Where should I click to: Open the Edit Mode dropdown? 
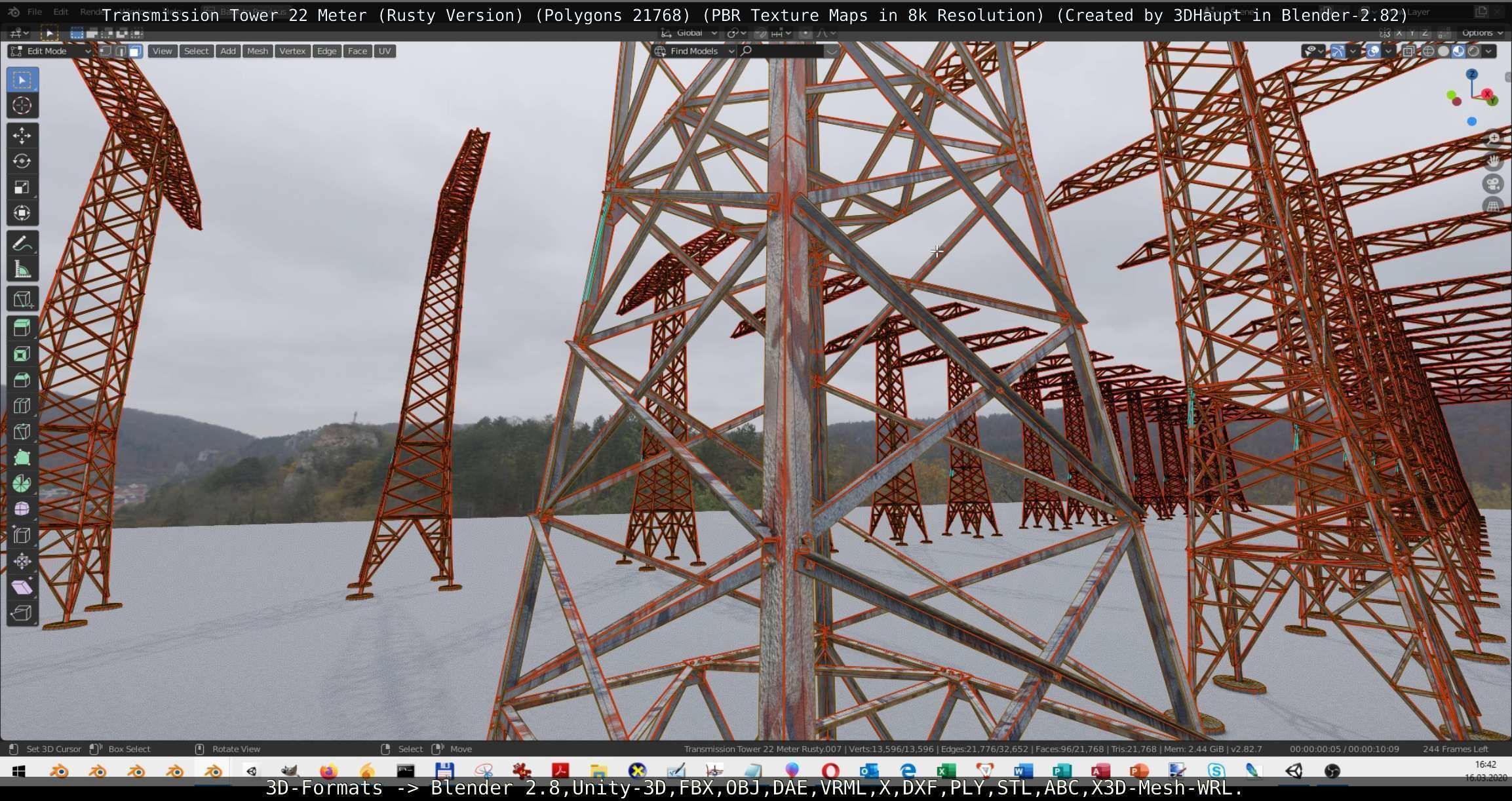(x=49, y=51)
